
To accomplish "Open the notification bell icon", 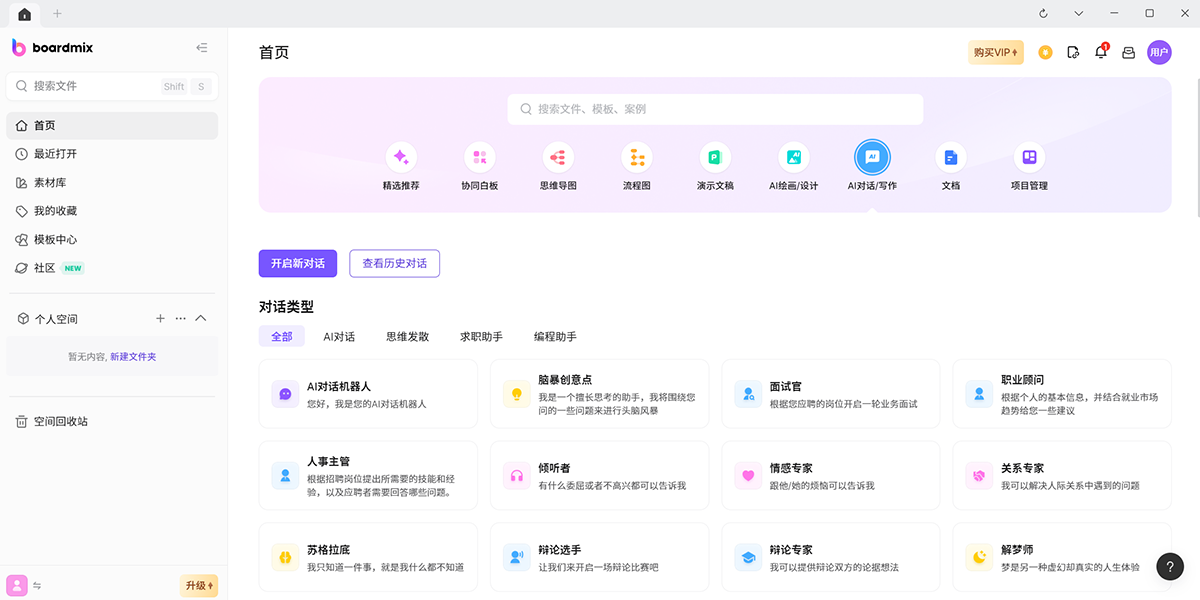I will [x=1101, y=53].
